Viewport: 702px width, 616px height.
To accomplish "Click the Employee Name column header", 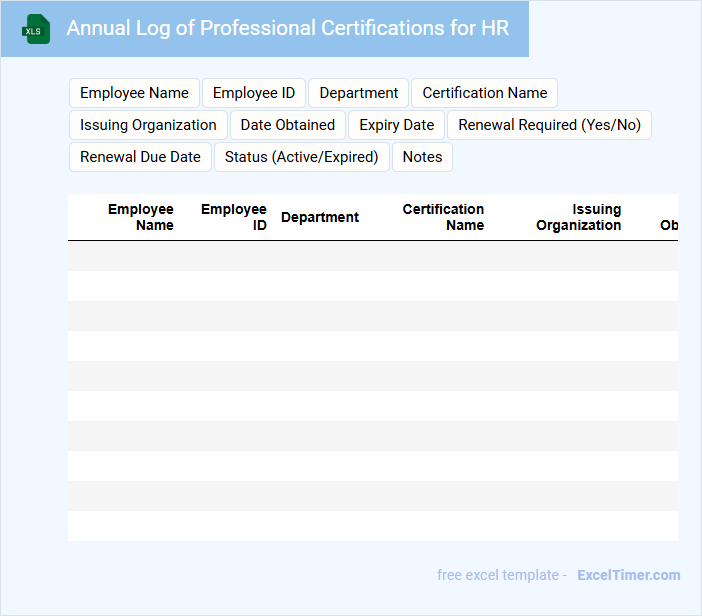I will point(141,217).
